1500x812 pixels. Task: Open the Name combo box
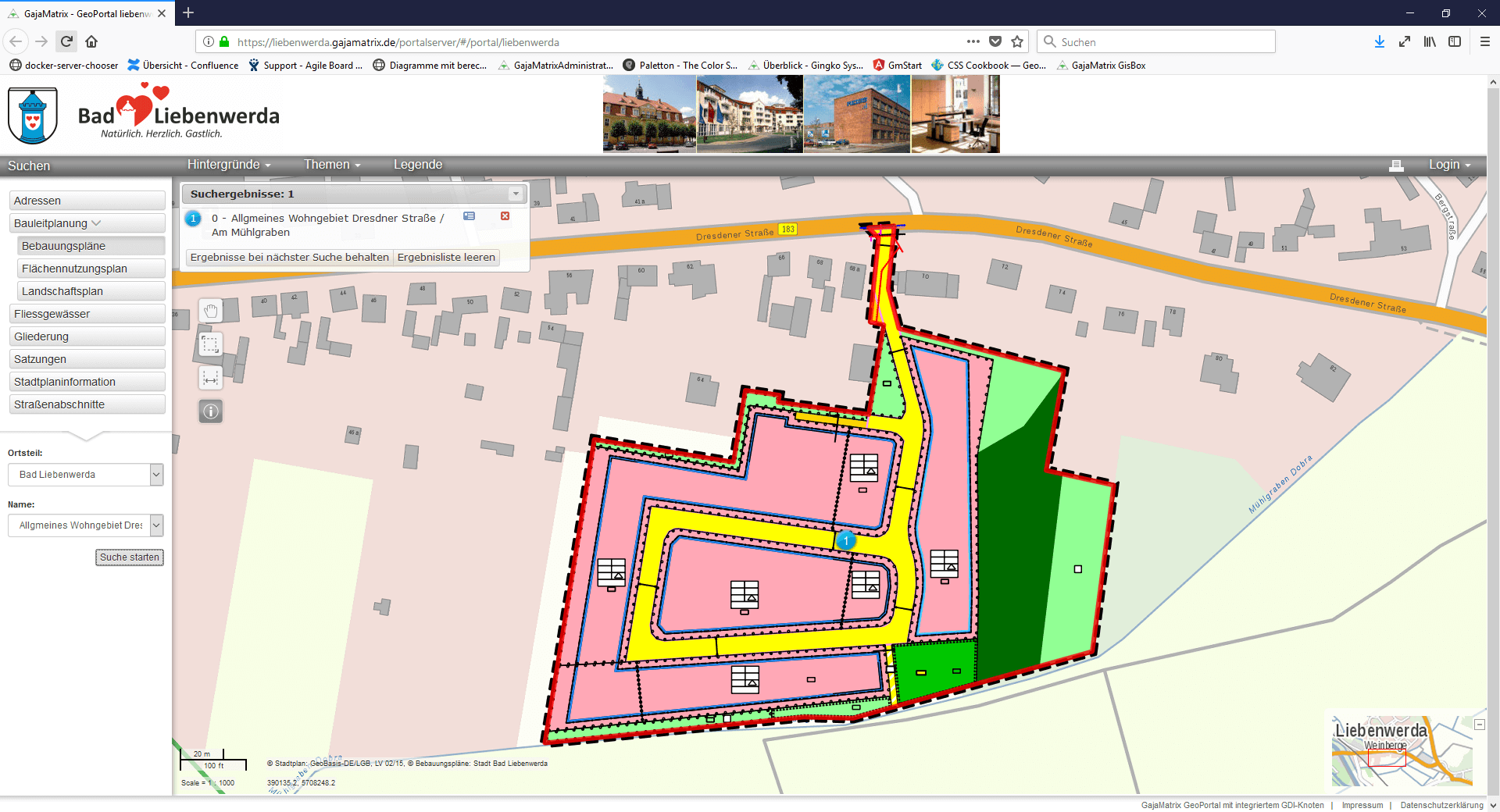156,525
